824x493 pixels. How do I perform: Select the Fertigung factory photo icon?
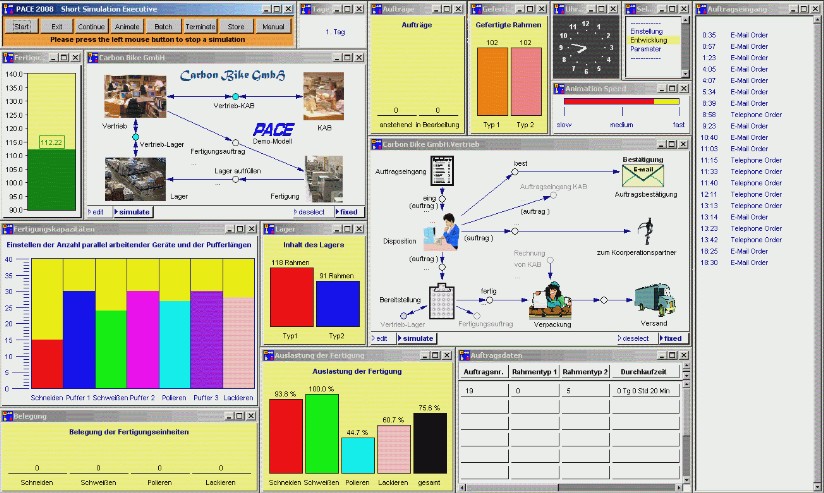[x=324, y=179]
